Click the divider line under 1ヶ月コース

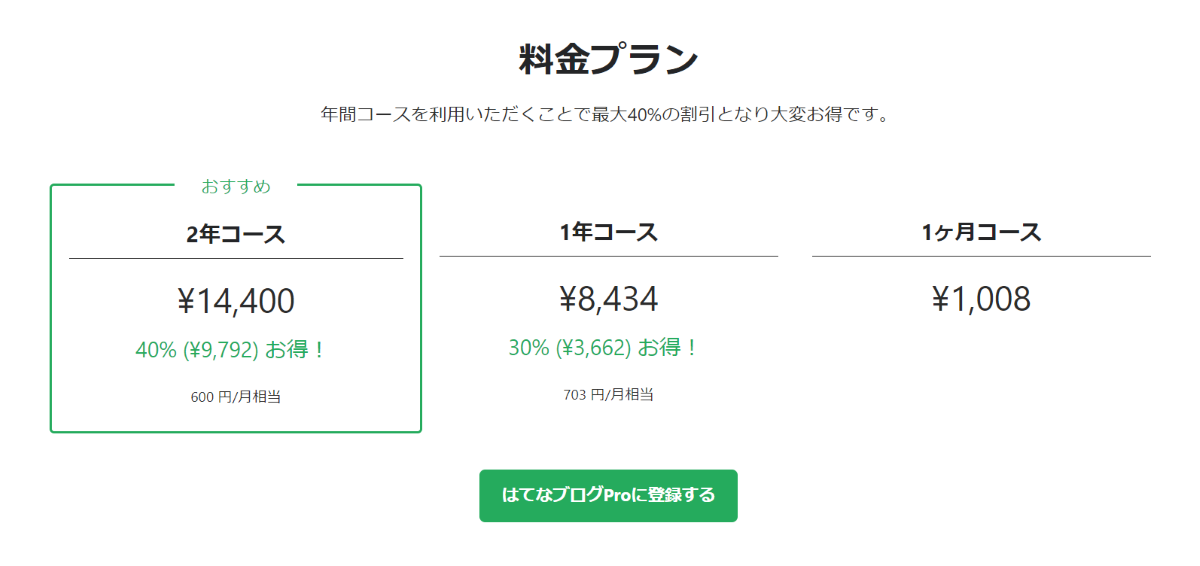981,256
